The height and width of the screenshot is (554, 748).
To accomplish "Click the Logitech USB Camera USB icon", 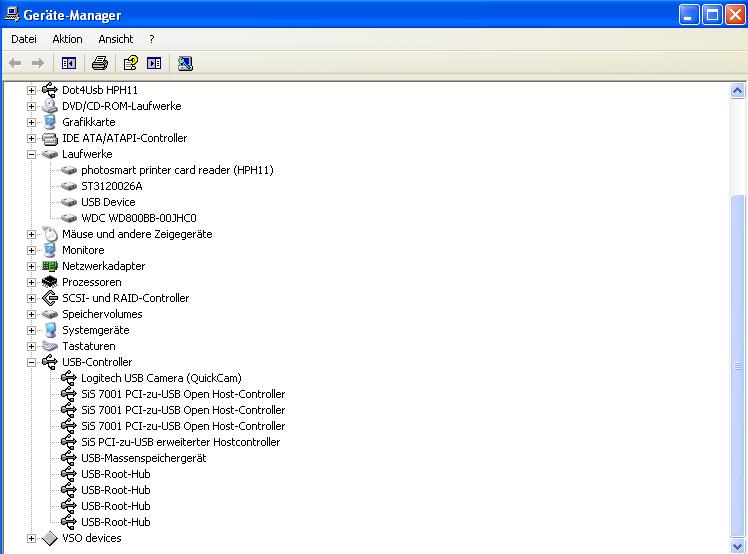I will click(x=69, y=378).
